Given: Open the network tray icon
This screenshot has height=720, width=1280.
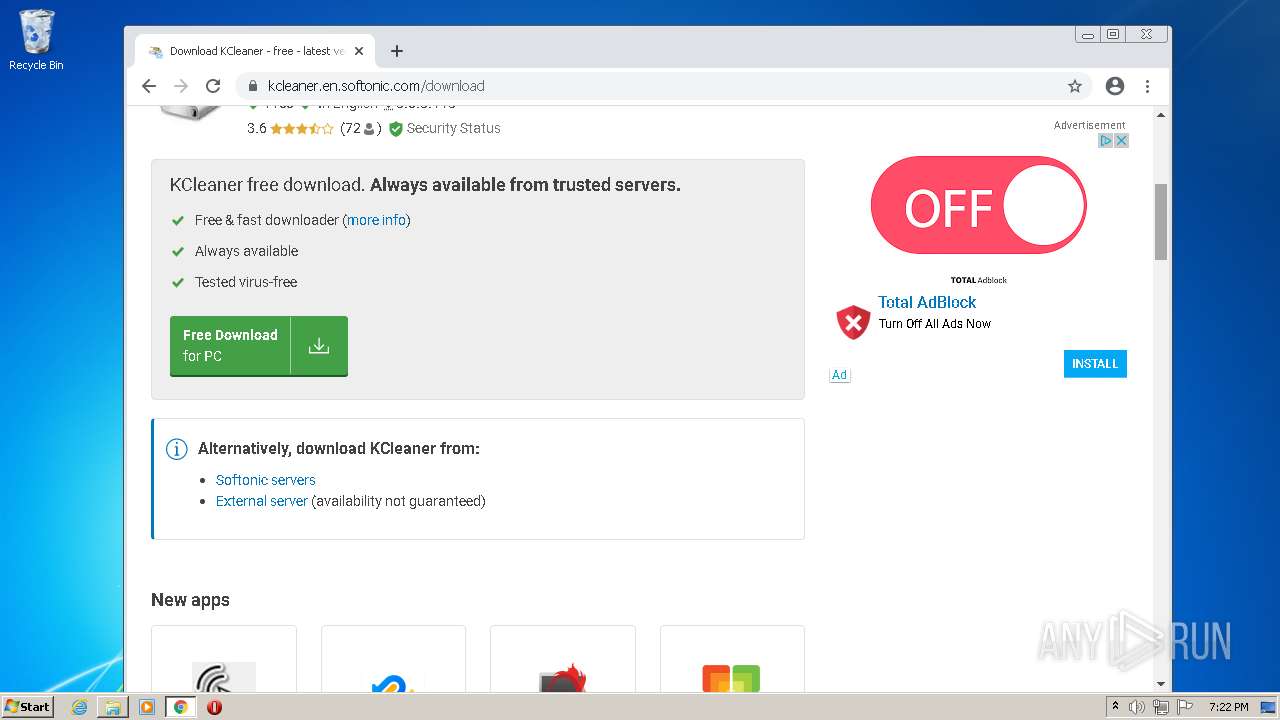Looking at the screenshot, I should pos(1160,707).
